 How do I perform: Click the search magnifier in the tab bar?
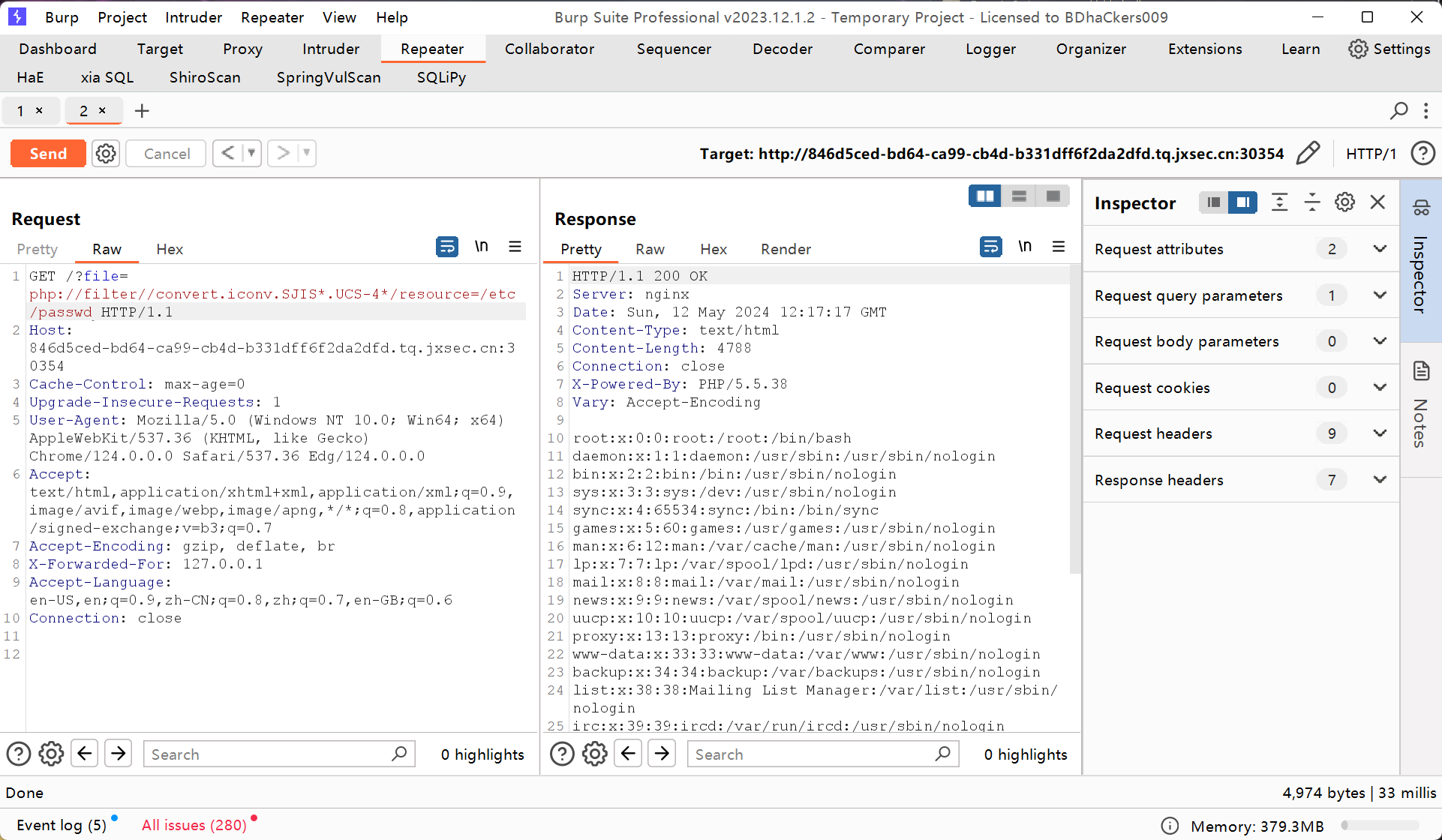(1398, 111)
